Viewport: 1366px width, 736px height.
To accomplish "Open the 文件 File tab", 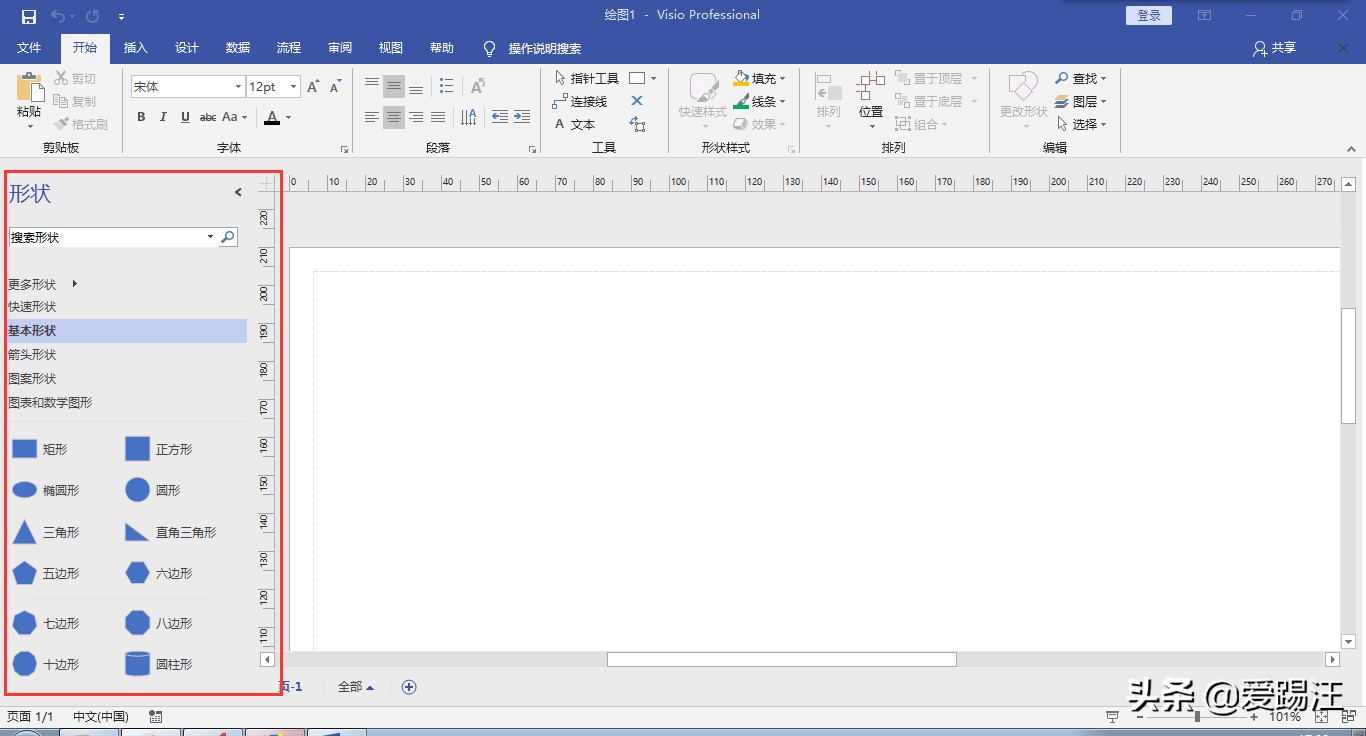I will pos(29,48).
